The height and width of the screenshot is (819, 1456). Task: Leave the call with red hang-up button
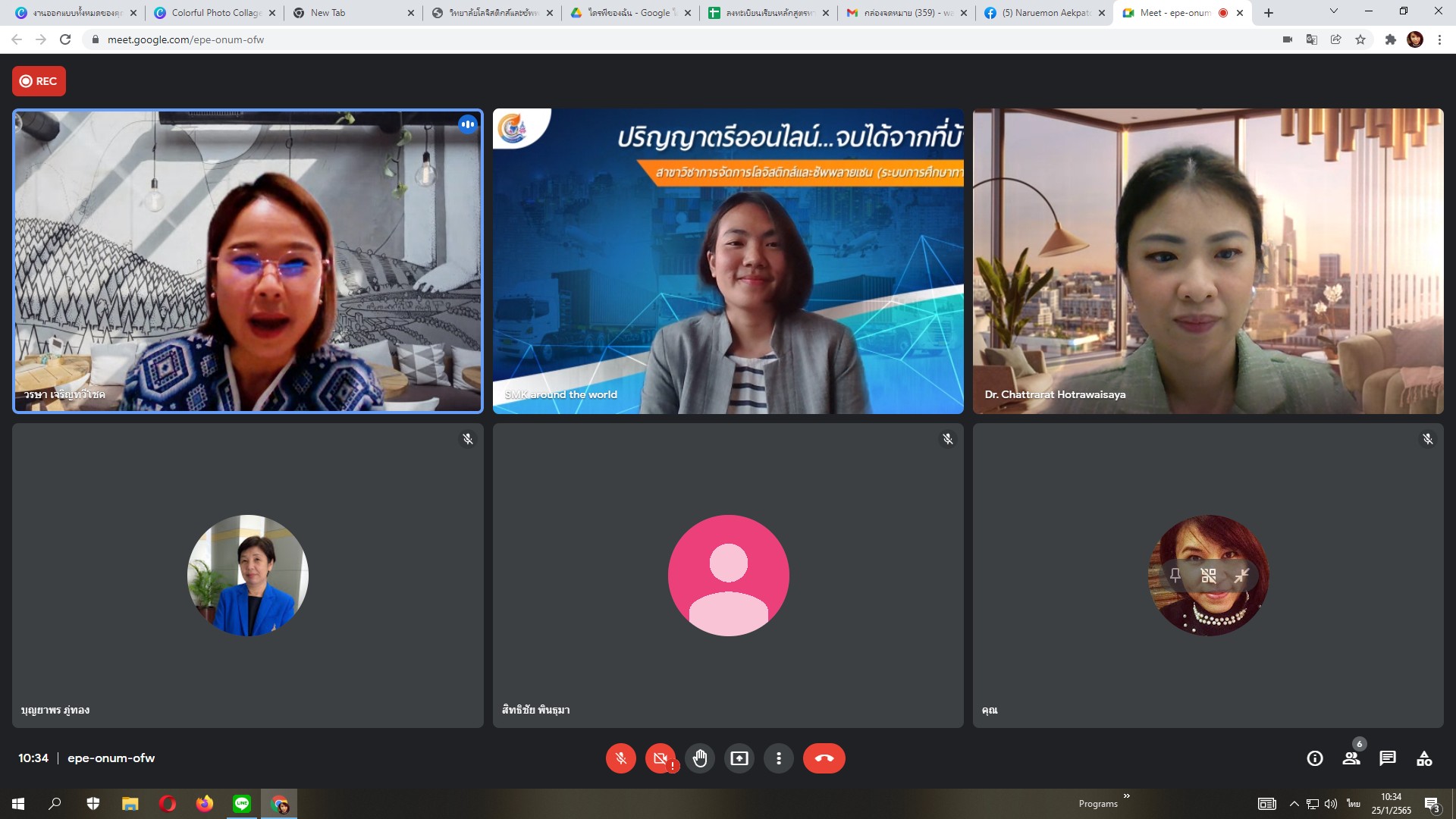coord(824,758)
